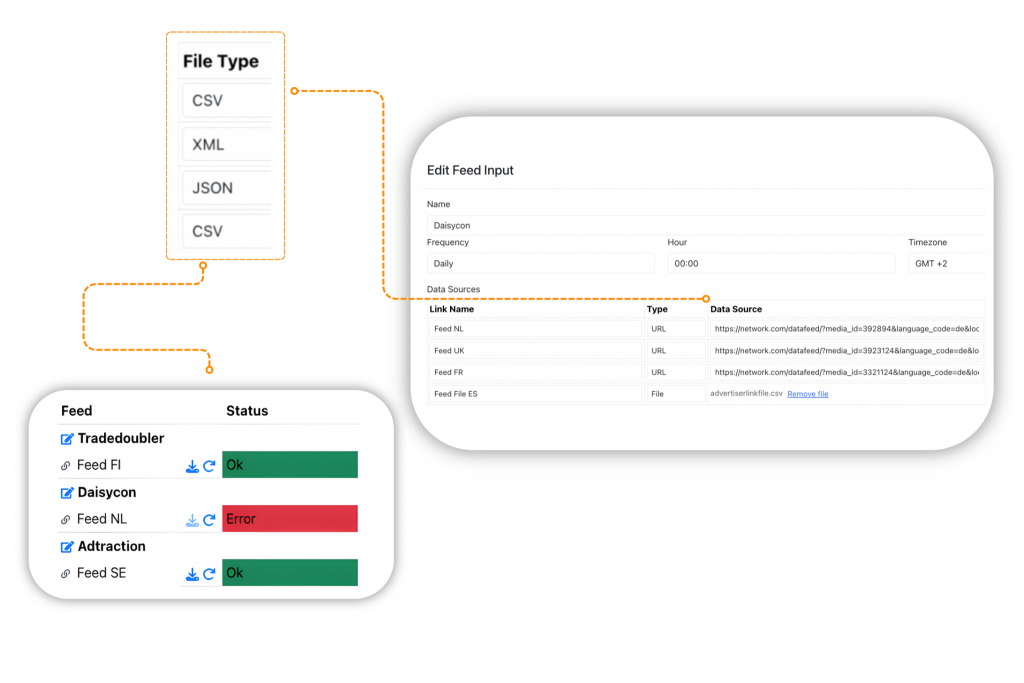The height and width of the screenshot is (683, 1024).
Task: Open the Frequency dropdown set to Daily
Action: point(540,264)
